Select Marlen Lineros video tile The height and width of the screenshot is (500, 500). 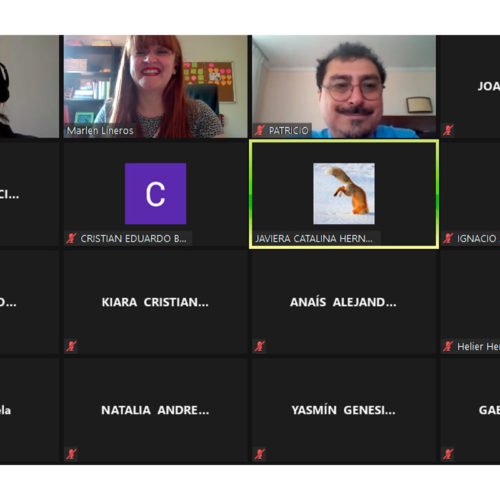pos(156,86)
